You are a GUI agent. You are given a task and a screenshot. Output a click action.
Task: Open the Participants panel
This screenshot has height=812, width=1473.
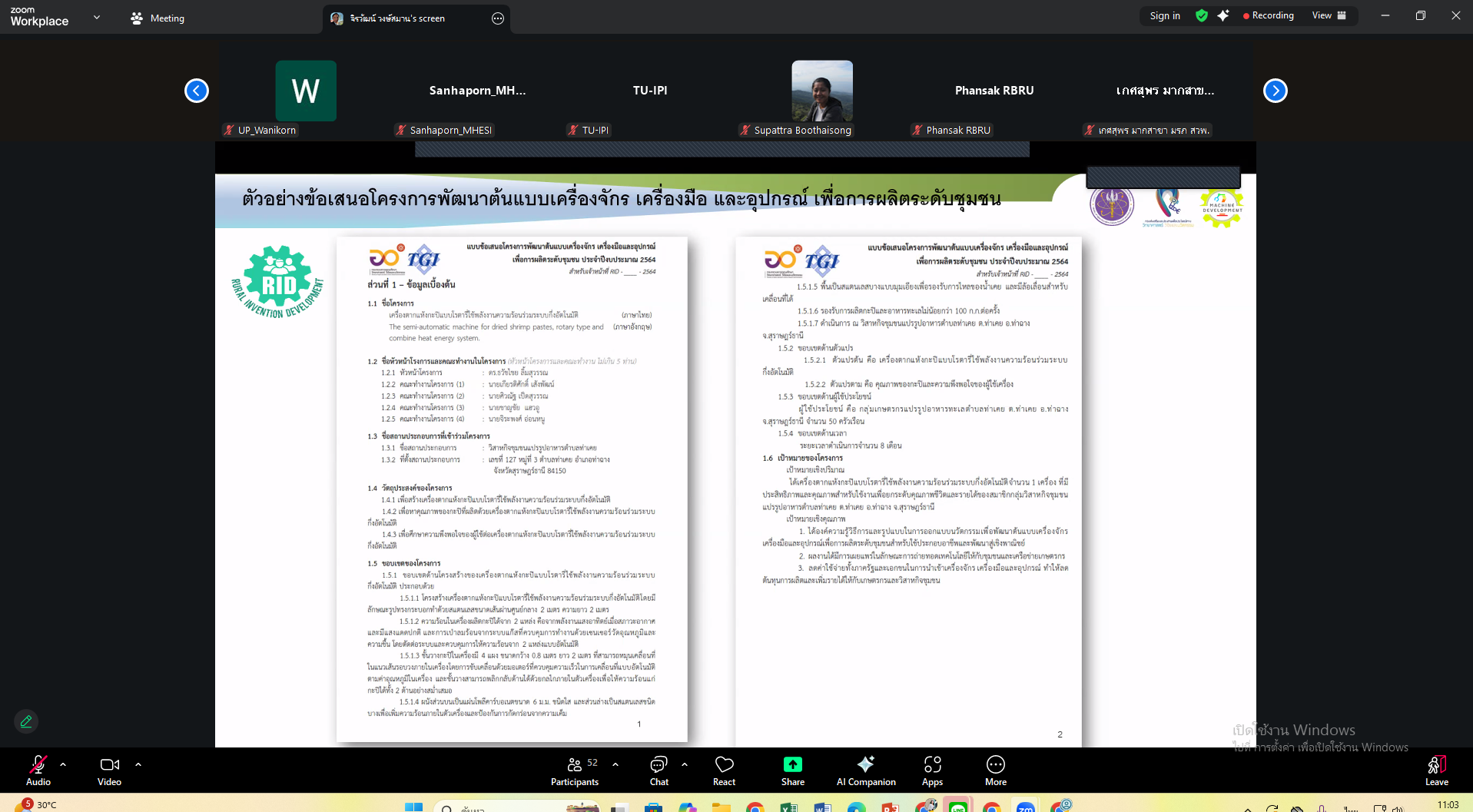574,771
